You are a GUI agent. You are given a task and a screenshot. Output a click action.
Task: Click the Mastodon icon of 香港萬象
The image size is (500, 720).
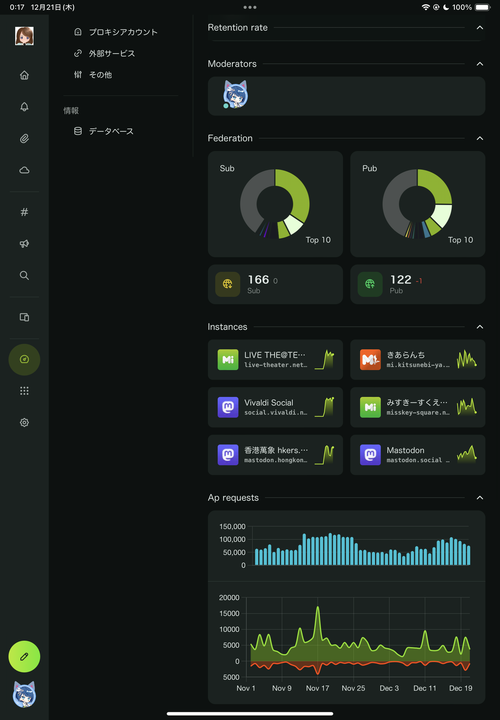[x=228, y=455]
